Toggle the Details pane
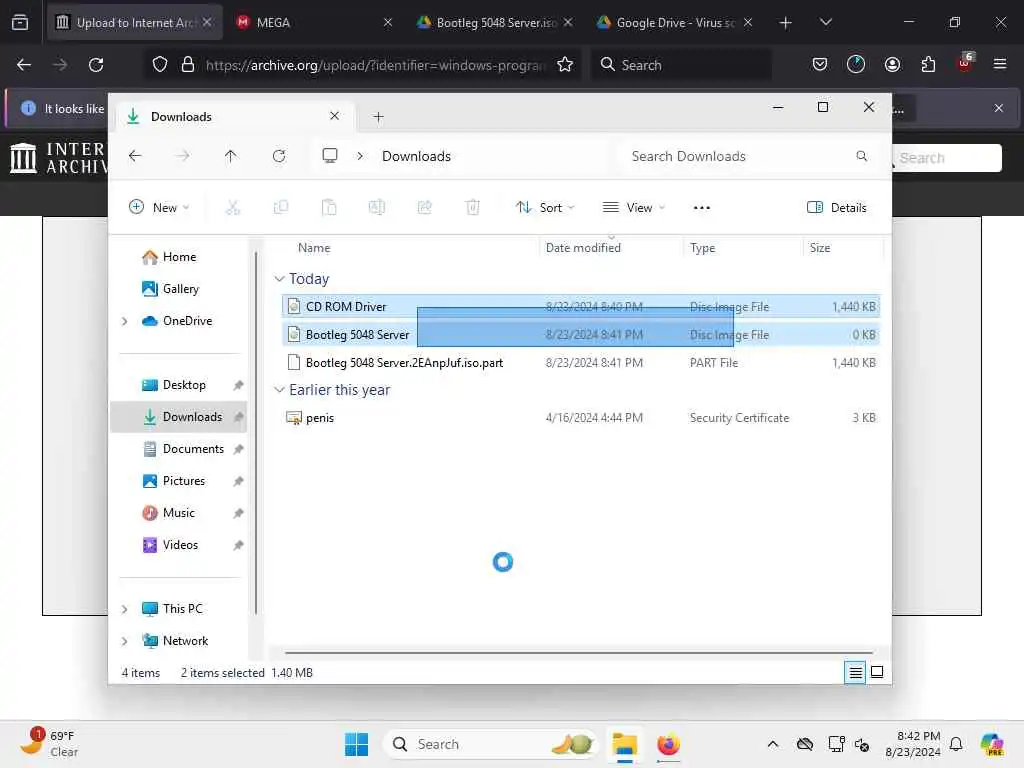The width and height of the screenshot is (1024, 768). (x=837, y=208)
